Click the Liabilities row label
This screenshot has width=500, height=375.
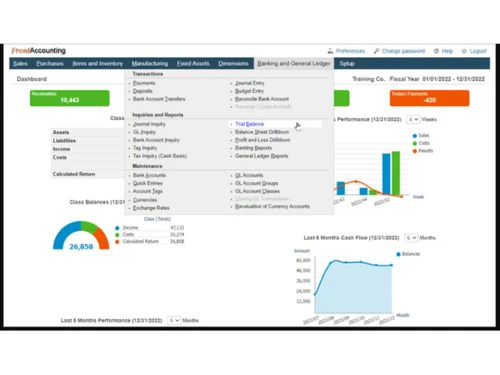(x=64, y=141)
